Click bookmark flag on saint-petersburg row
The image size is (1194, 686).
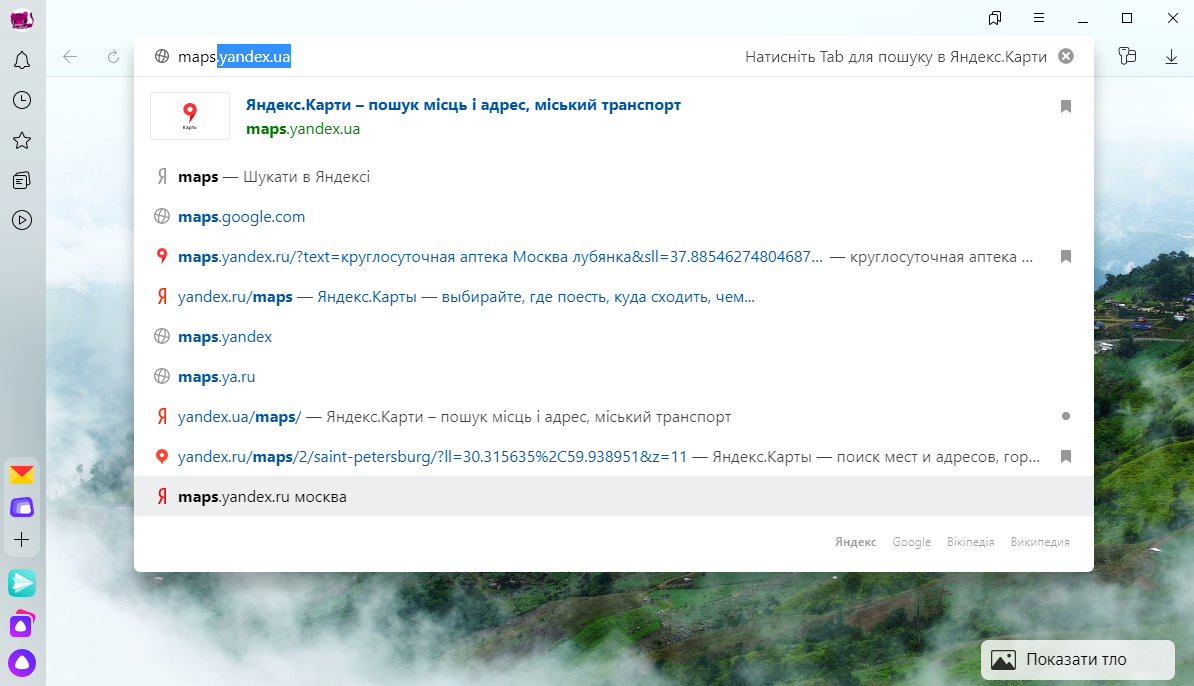coord(1066,457)
